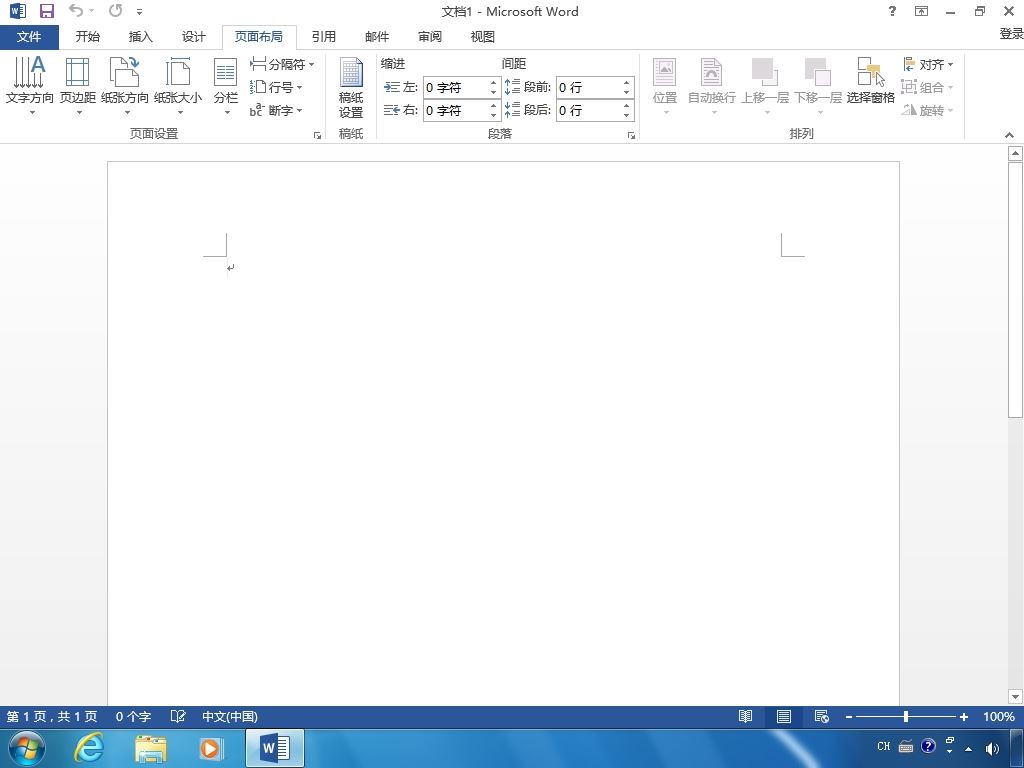Switch to the 引用 References tab
This screenshot has width=1024, height=768.
[x=323, y=37]
